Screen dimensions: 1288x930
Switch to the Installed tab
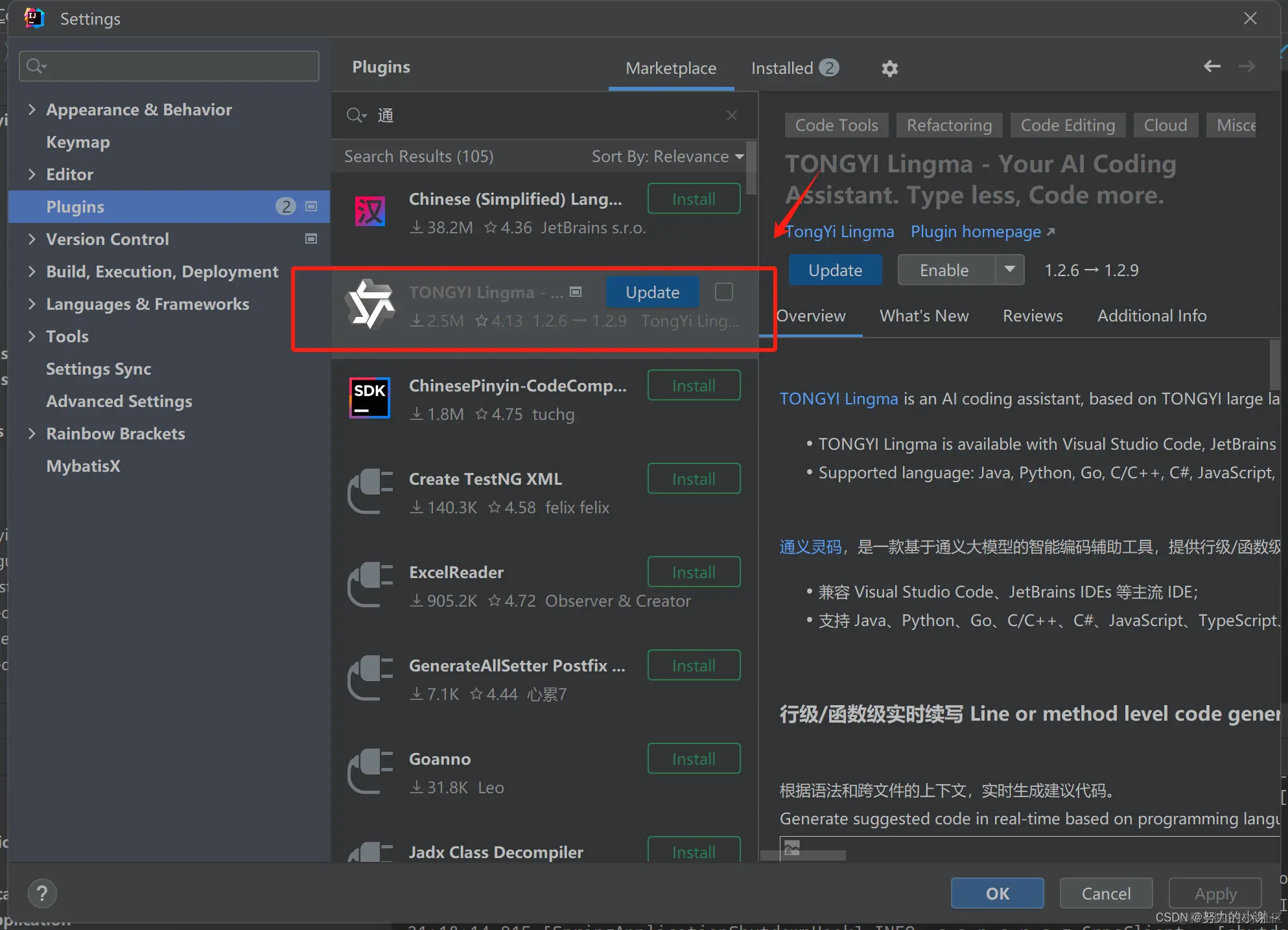(x=795, y=68)
